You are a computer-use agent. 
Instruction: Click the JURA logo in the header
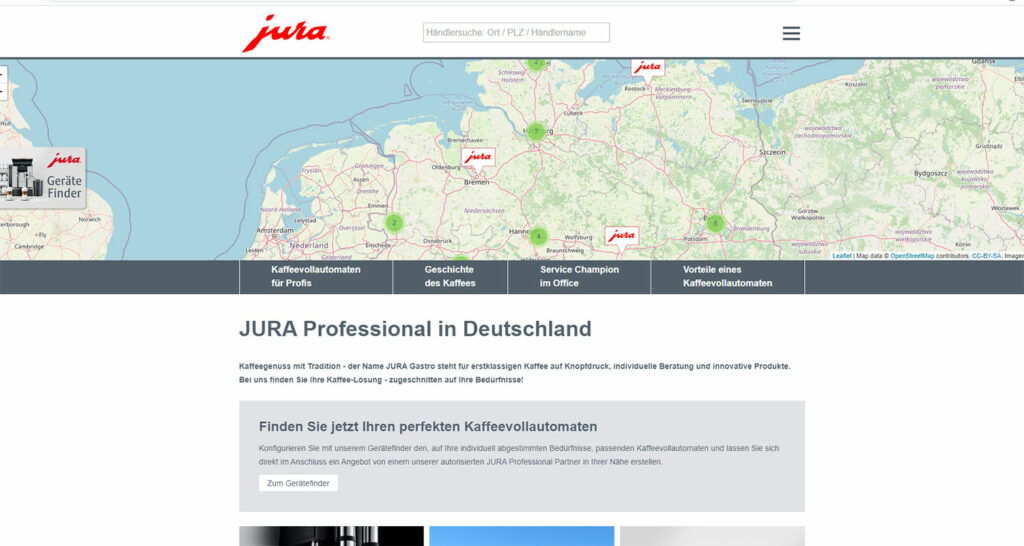point(285,33)
